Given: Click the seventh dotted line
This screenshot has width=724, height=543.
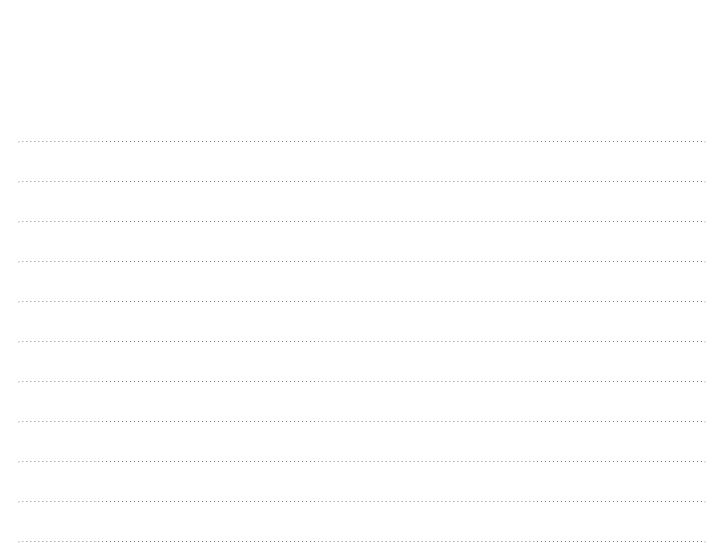Looking at the screenshot, I should (362, 382).
